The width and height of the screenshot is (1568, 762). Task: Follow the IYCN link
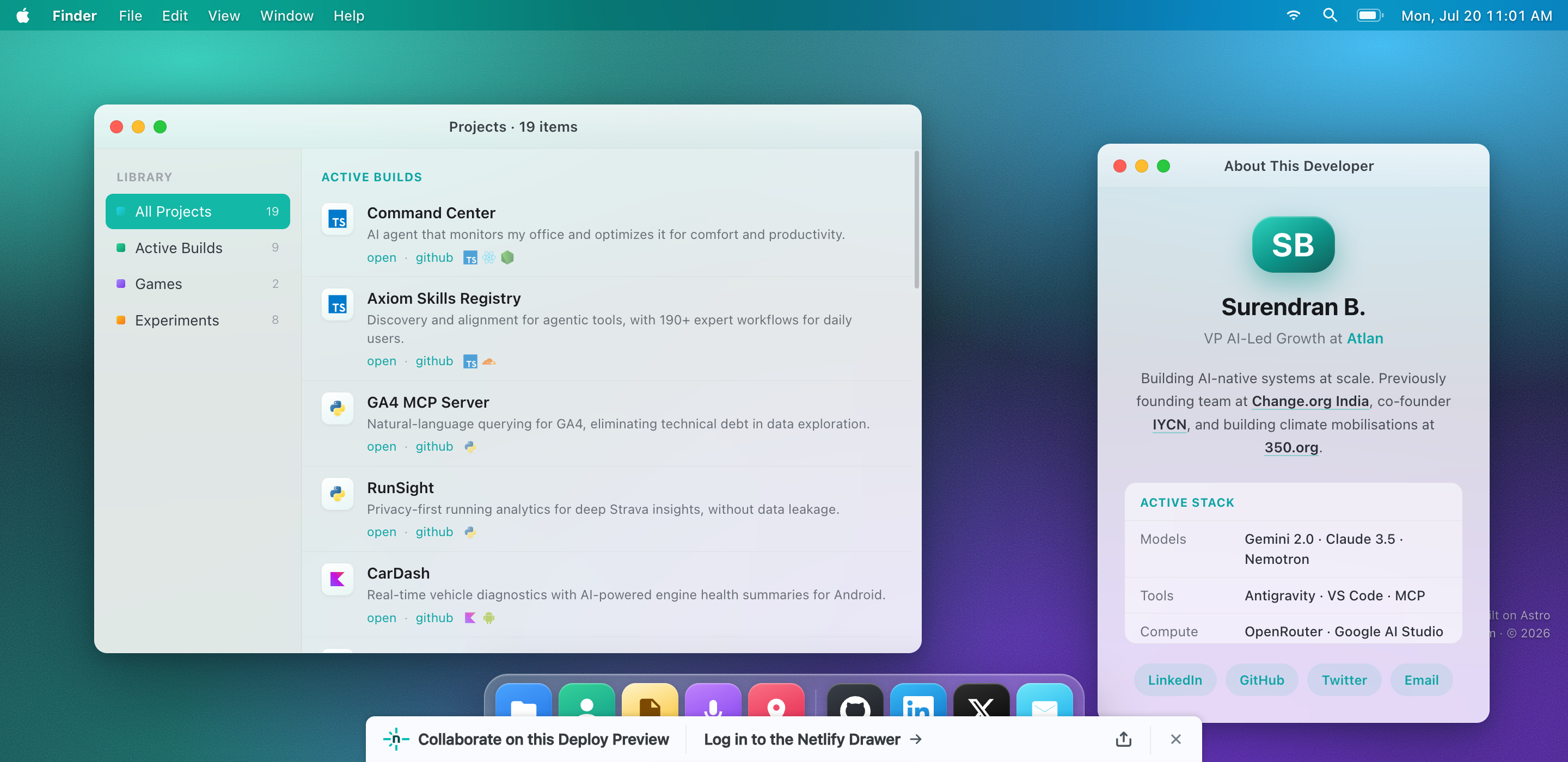pos(1169,425)
